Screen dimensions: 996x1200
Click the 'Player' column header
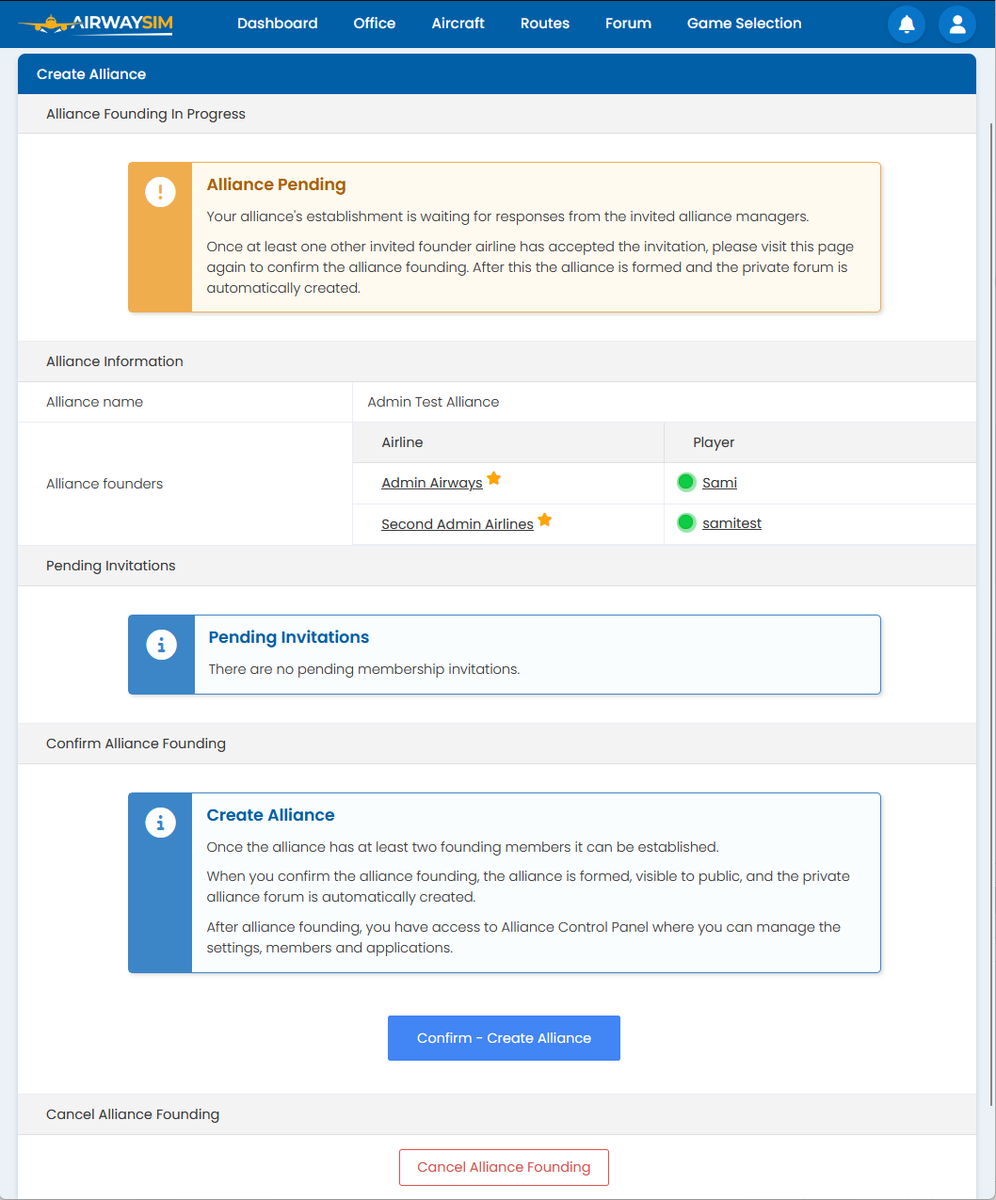[x=714, y=442]
